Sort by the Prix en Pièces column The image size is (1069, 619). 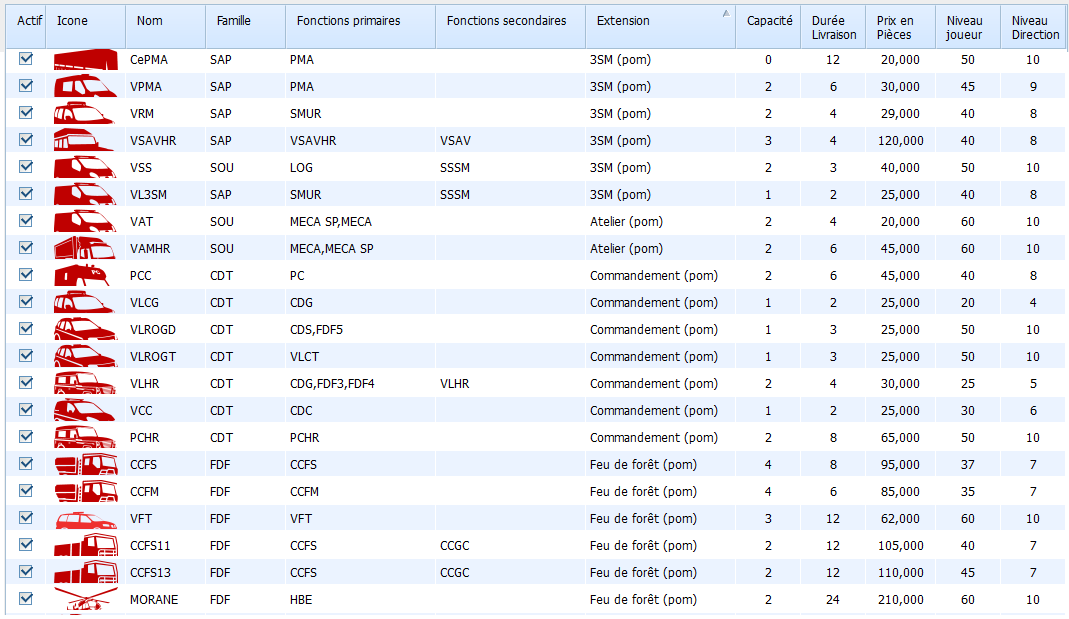pyautogui.click(x=894, y=27)
